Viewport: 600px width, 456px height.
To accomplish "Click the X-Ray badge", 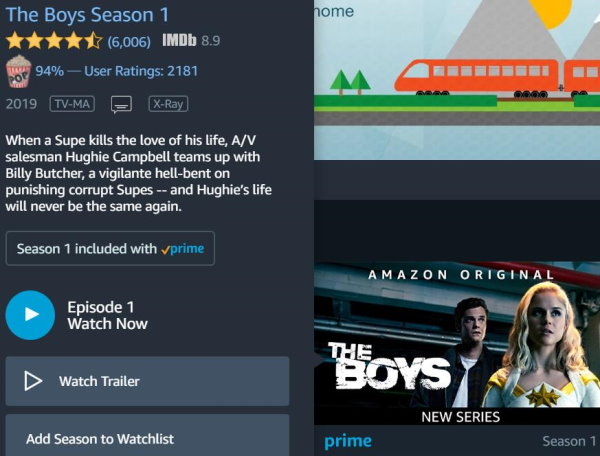I will [x=168, y=104].
